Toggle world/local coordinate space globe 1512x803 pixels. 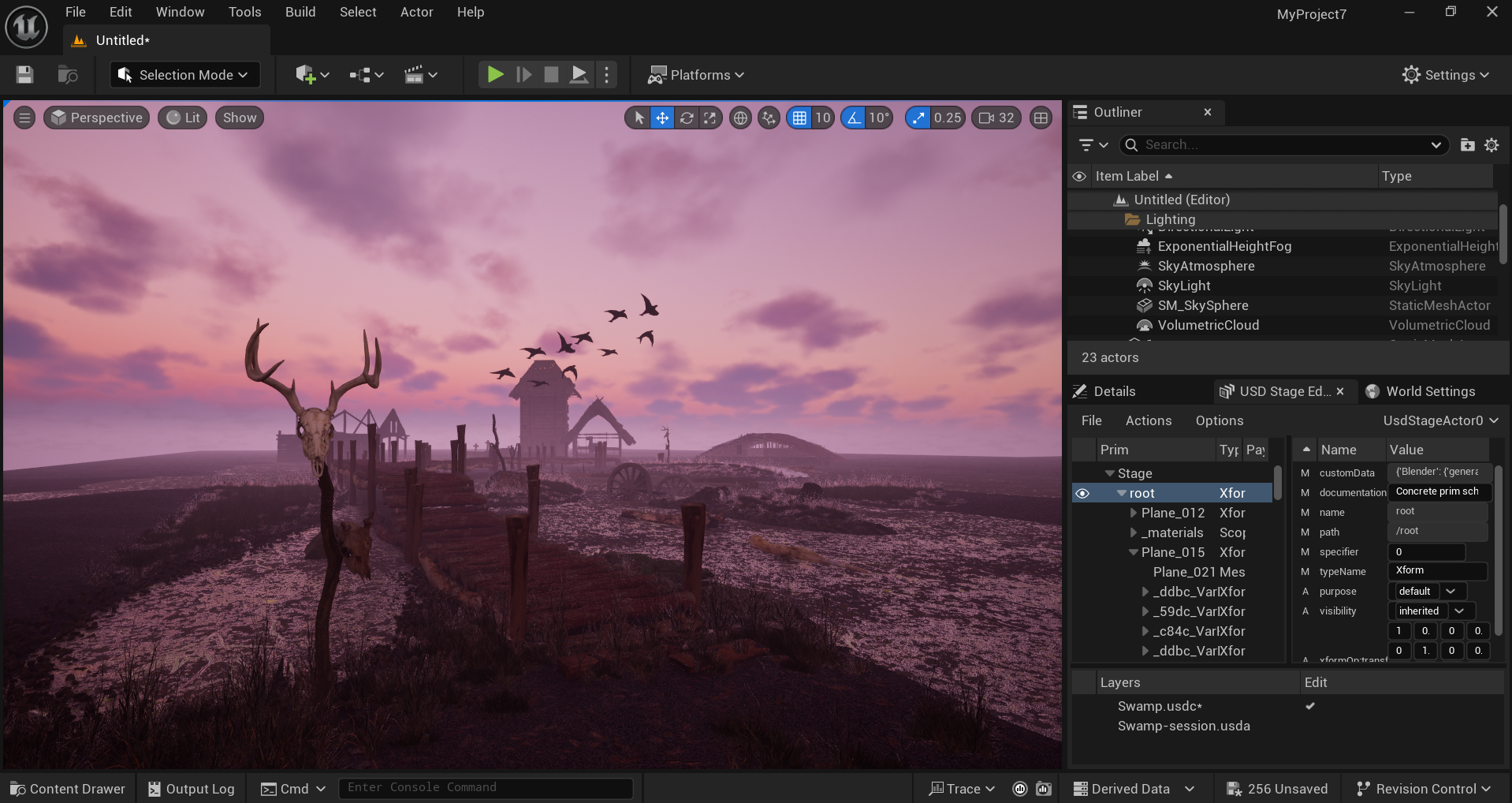(x=740, y=118)
